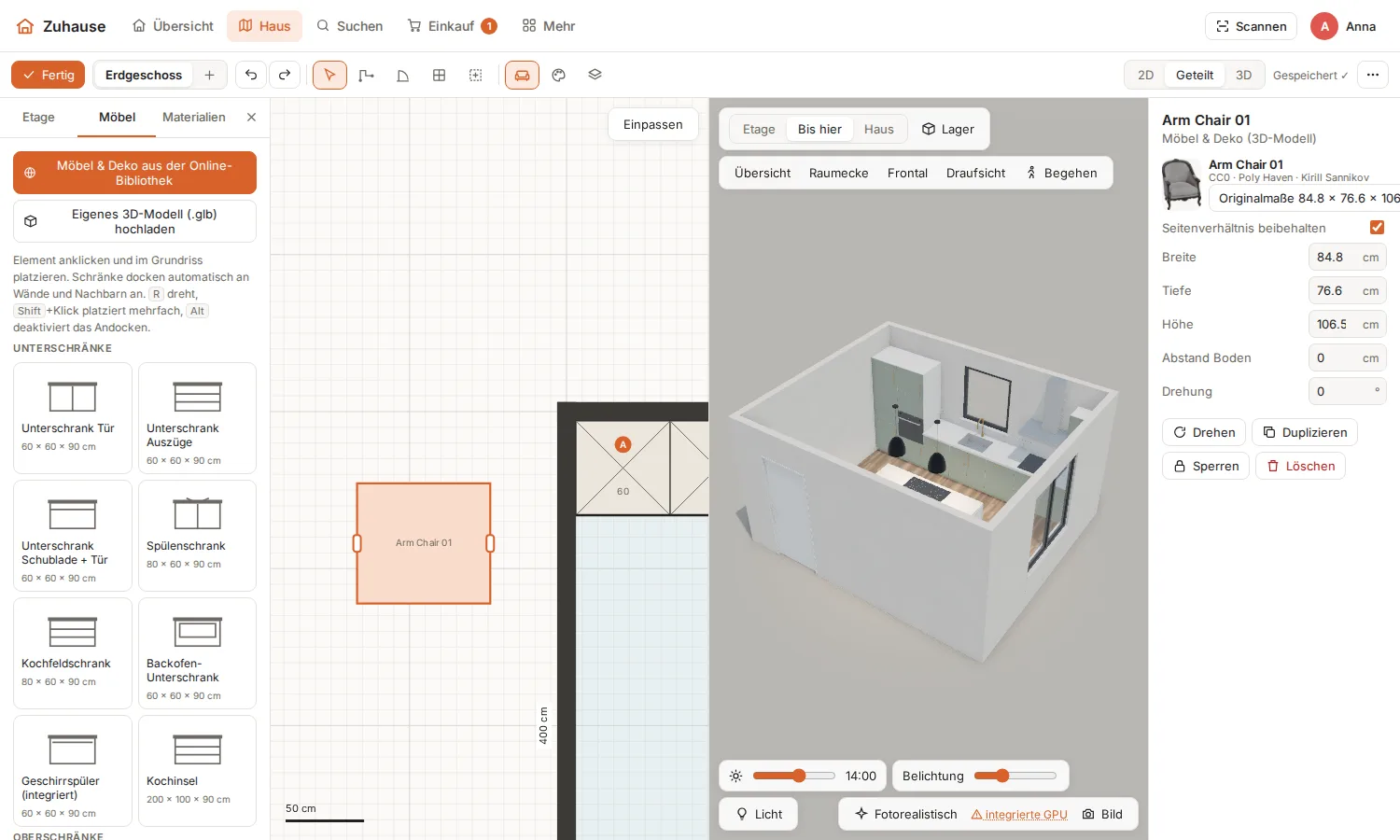Click Sperren lock button
Image resolution: width=1400 pixels, height=840 pixels.
pos(1206,466)
